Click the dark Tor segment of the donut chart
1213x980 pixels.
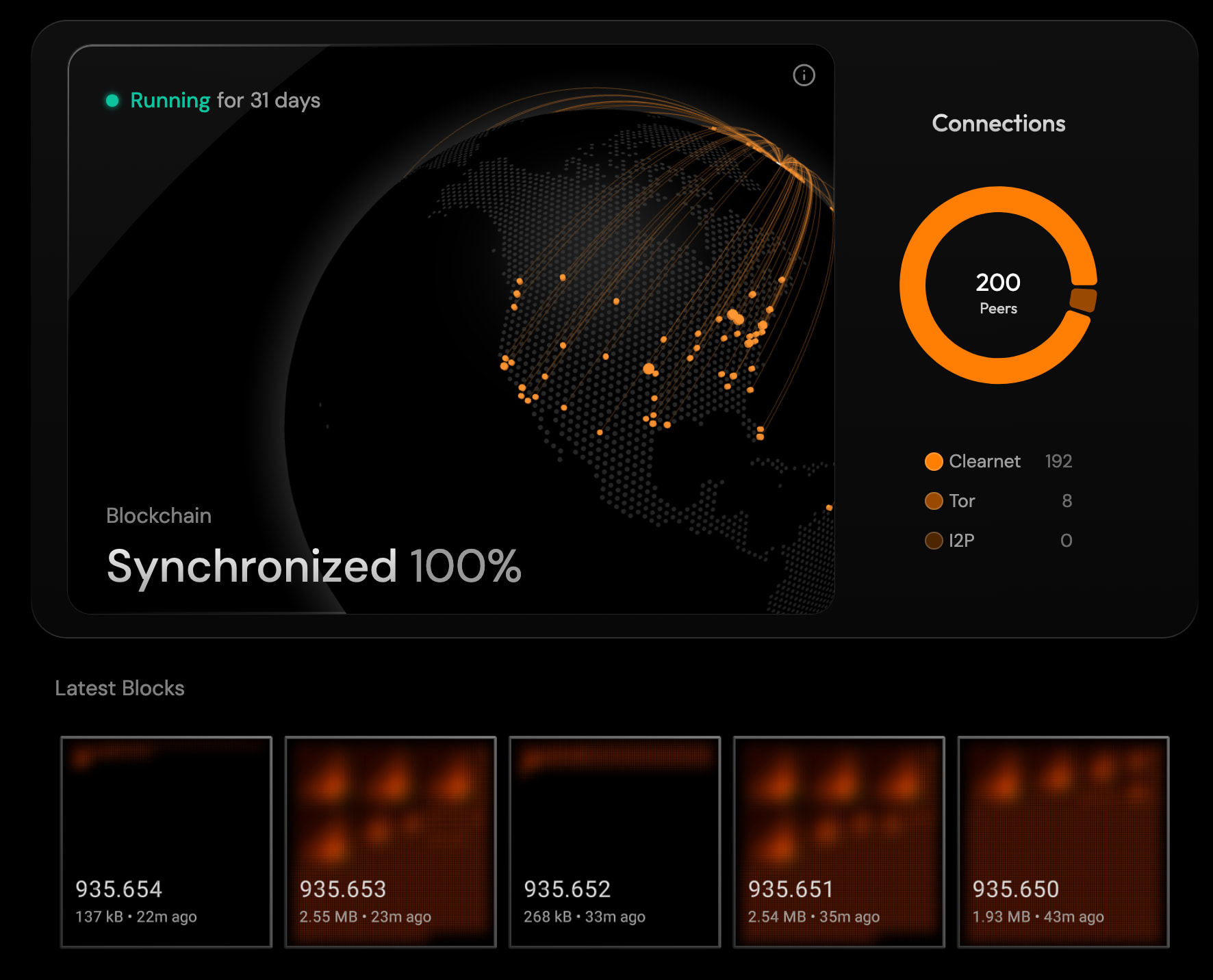[x=1083, y=300]
